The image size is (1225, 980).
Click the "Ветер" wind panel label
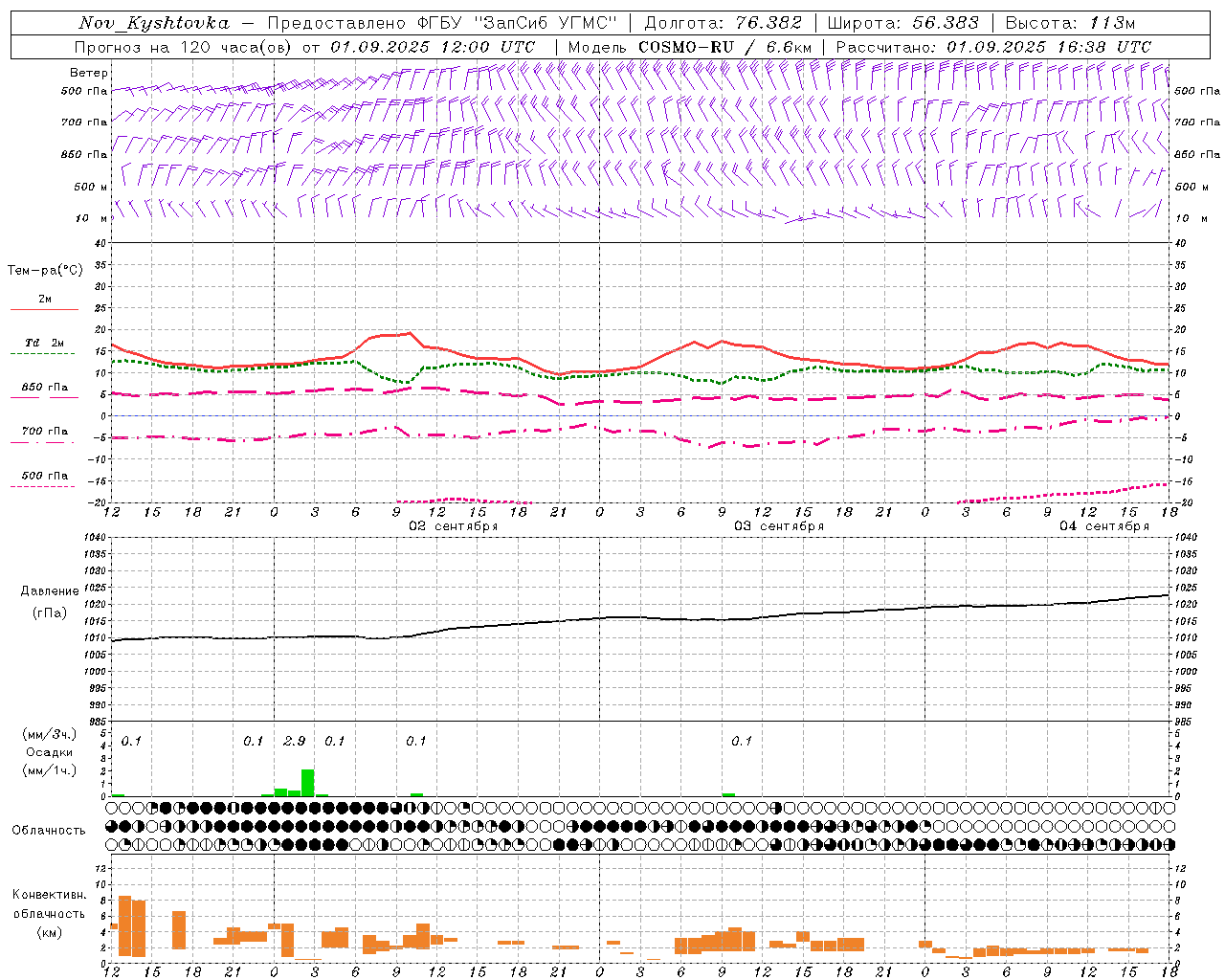pos(89,73)
